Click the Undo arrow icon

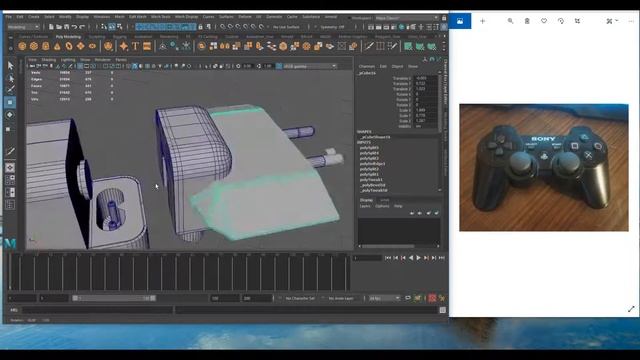click(74, 27)
